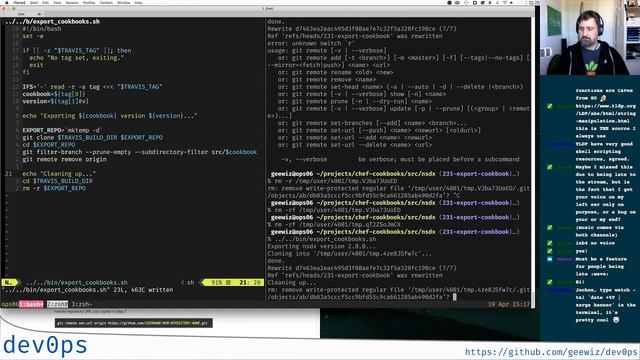640x360 pixels.
Task: Open the iTerm2 application menu
Action: tap(19, 2)
